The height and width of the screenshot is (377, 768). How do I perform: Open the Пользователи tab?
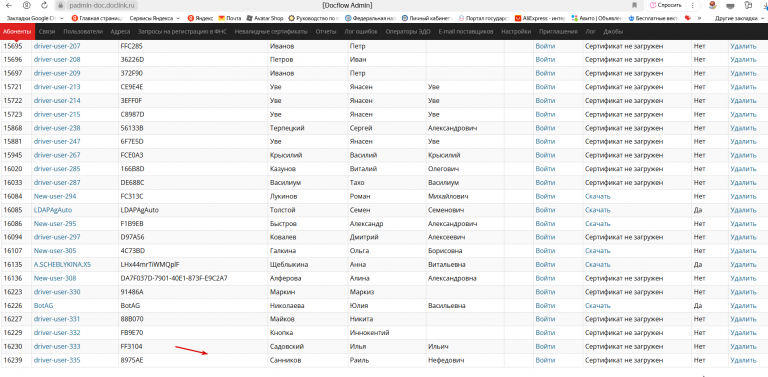(83, 31)
